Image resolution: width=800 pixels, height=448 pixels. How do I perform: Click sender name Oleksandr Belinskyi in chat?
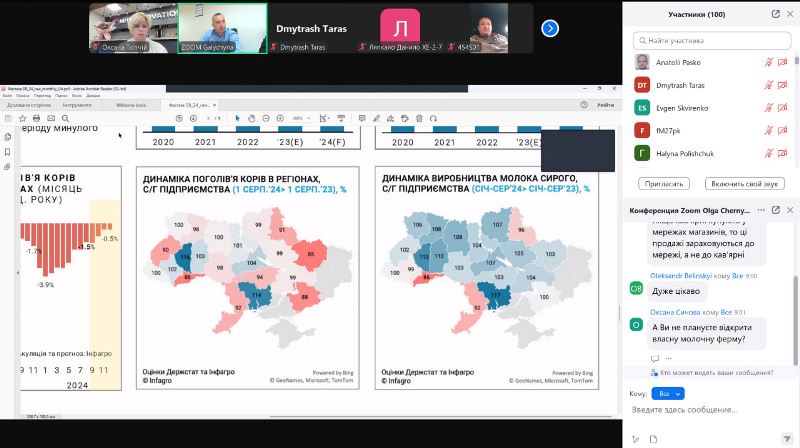tap(681, 276)
